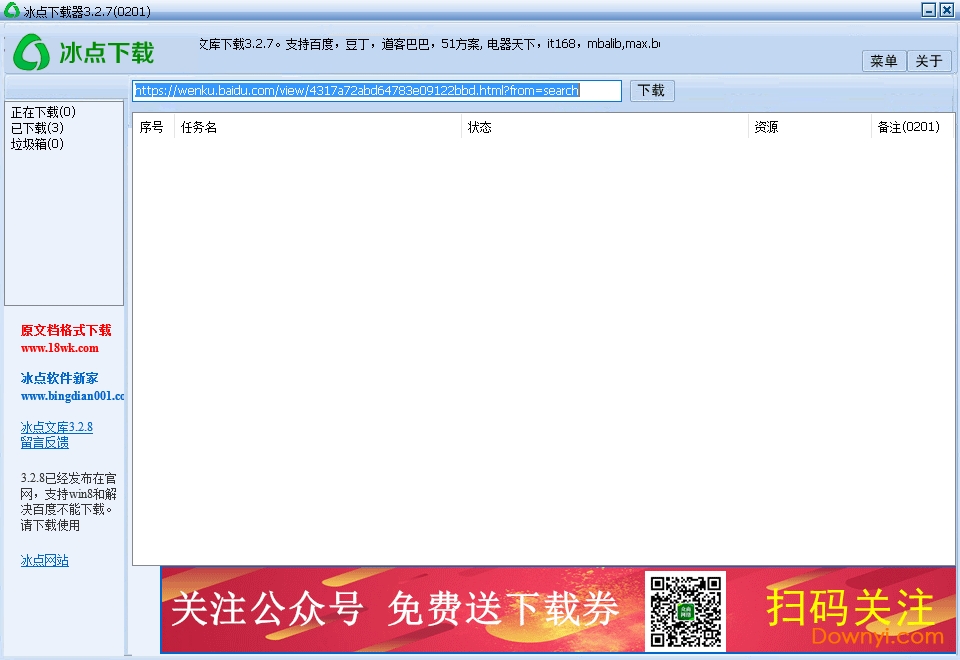Click the green Bingdian logo icon
This screenshot has height=660, width=960.
tap(32, 52)
